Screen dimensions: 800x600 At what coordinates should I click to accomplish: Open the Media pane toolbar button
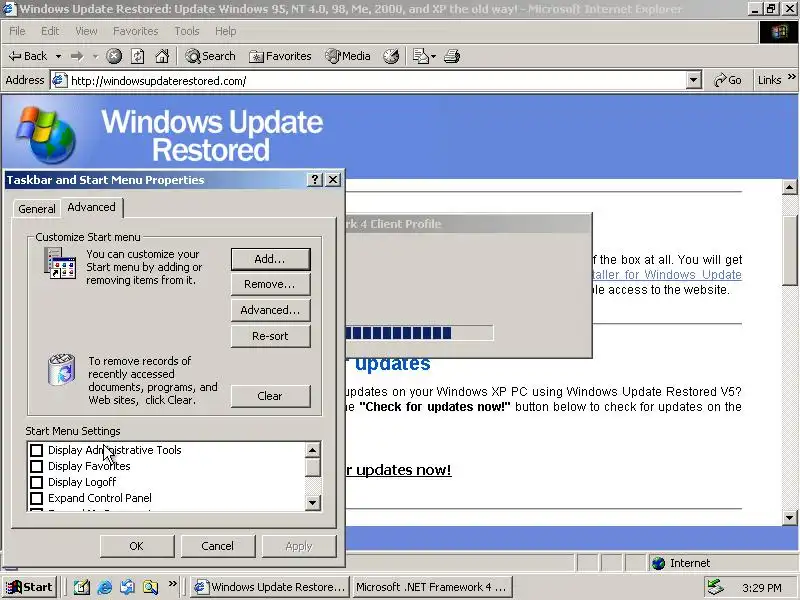tap(348, 56)
